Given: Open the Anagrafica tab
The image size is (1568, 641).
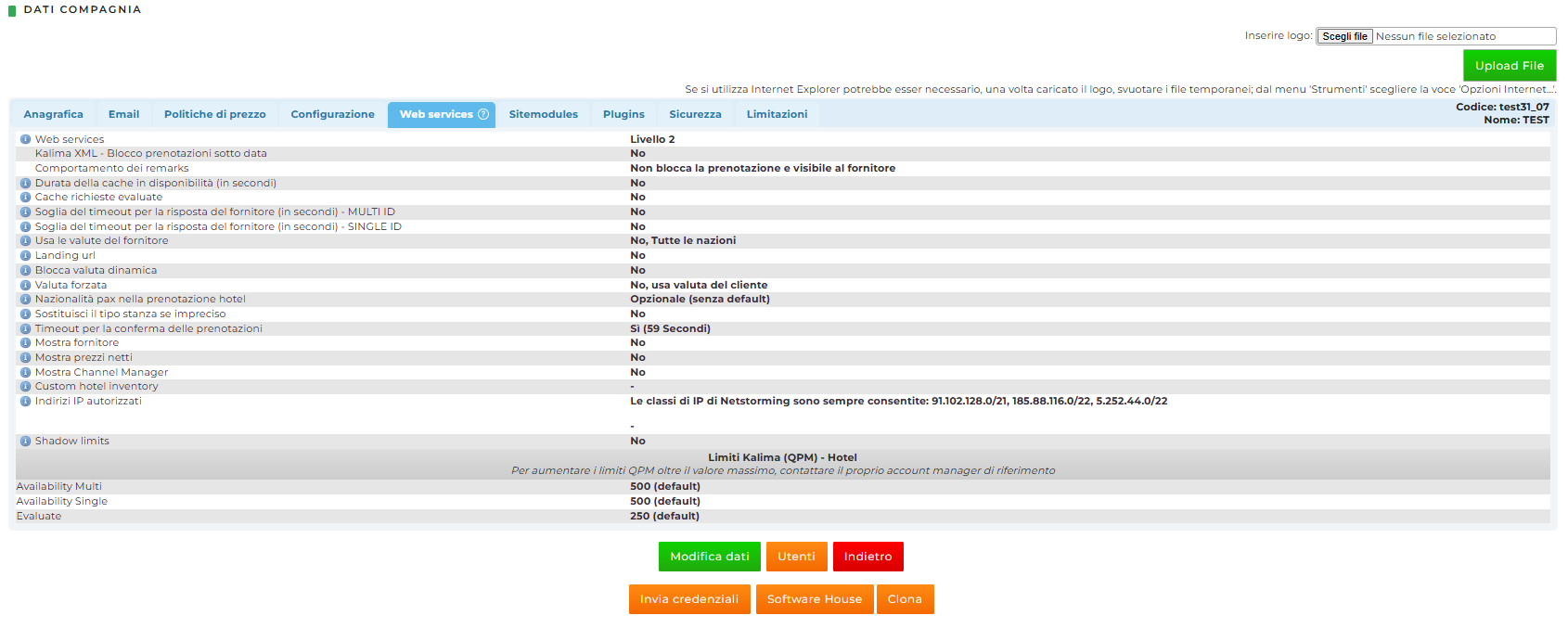Looking at the screenshot, I should (53, 114).
